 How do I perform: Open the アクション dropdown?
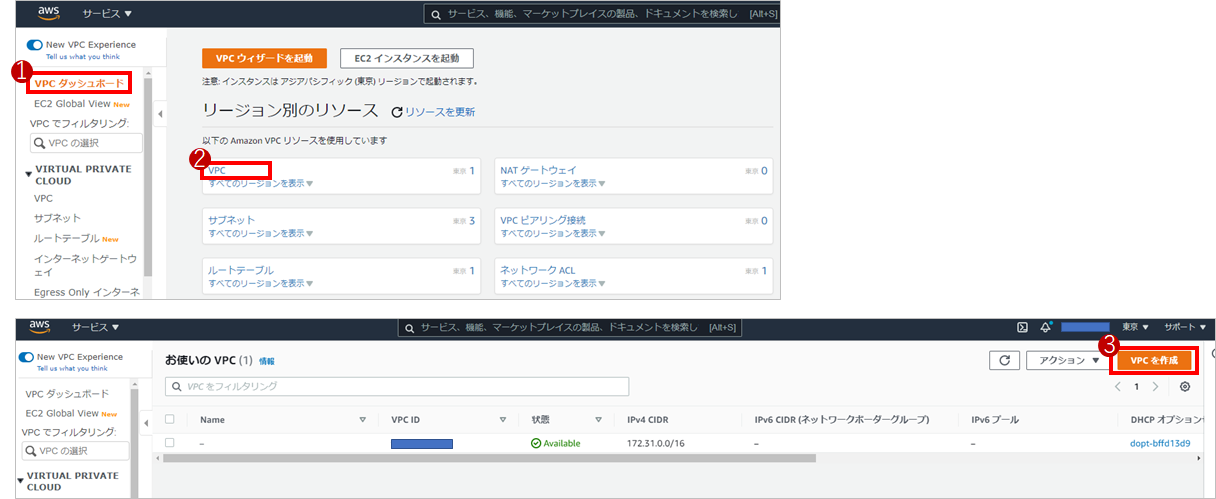tap(1069, 360)
